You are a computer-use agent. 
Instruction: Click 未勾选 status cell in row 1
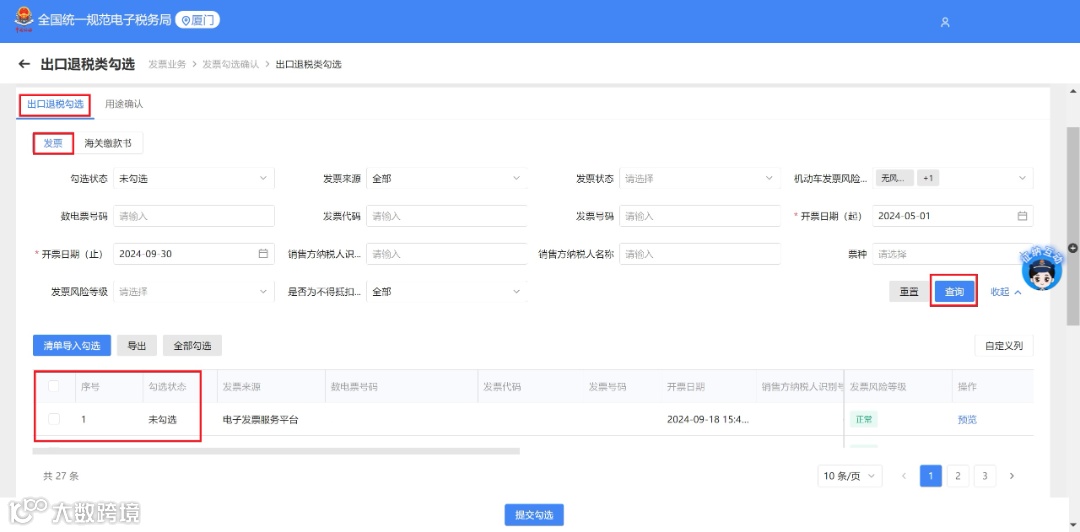pos(163,420)
